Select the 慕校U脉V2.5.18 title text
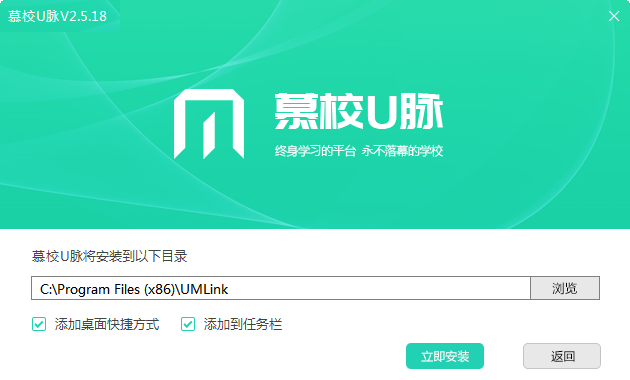The width and height of the screenshot is (630, 380). (57, 16)
